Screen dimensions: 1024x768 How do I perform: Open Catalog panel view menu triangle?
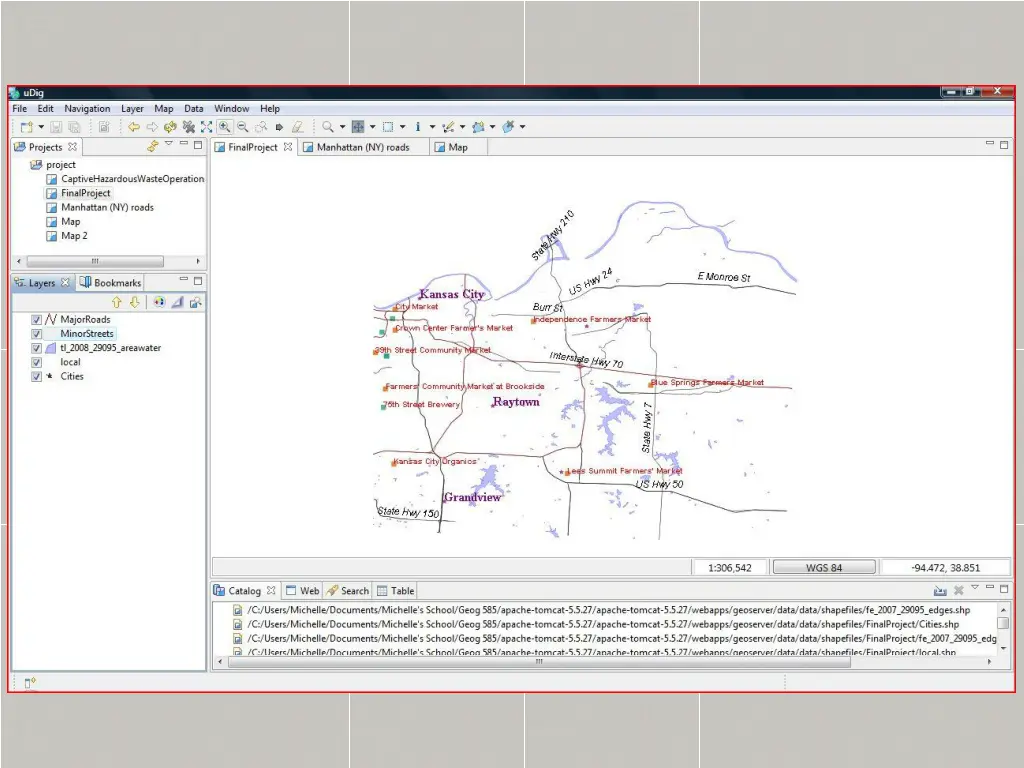tap(975, 587)
